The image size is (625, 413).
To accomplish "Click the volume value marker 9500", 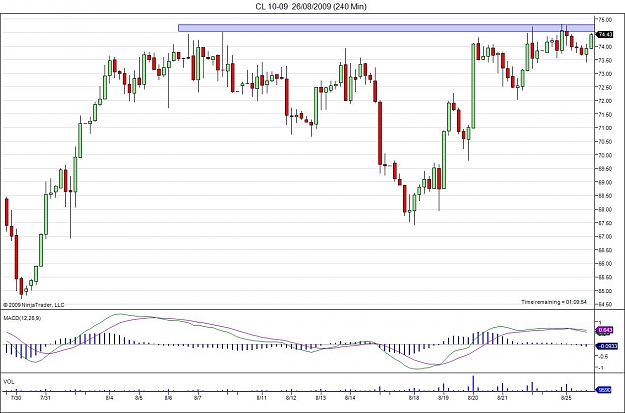I will (x=603, y=390).
